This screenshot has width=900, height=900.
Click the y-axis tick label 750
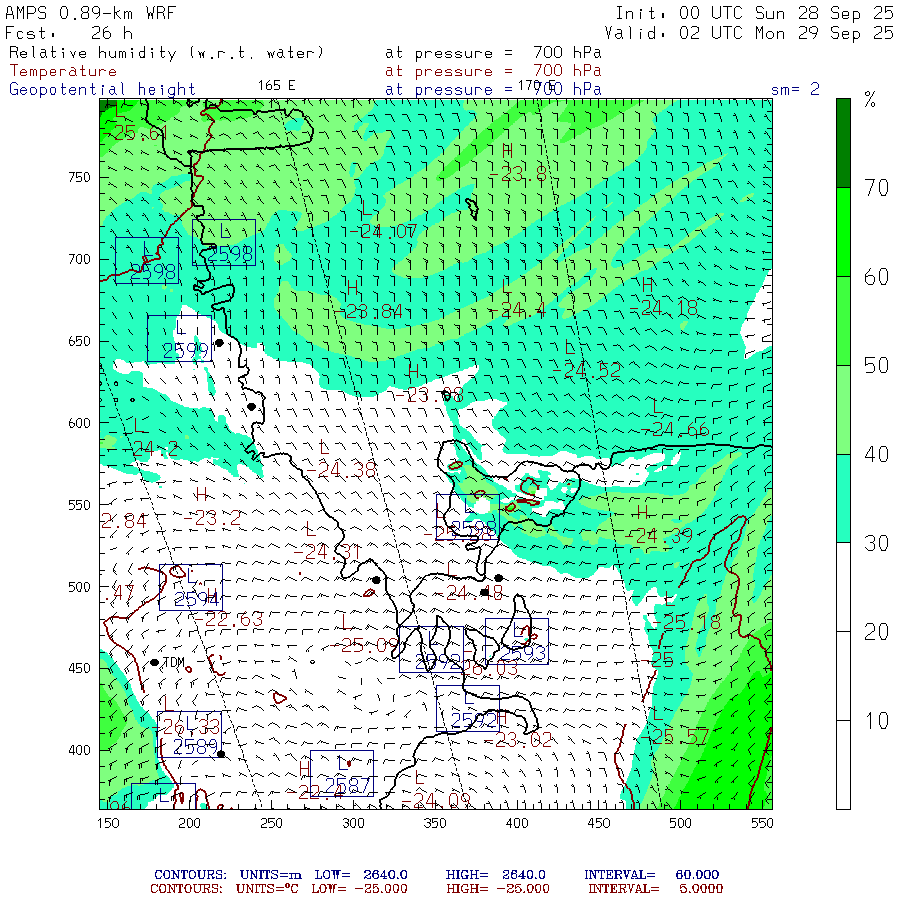pyautogui.click(x=79, y=177)
